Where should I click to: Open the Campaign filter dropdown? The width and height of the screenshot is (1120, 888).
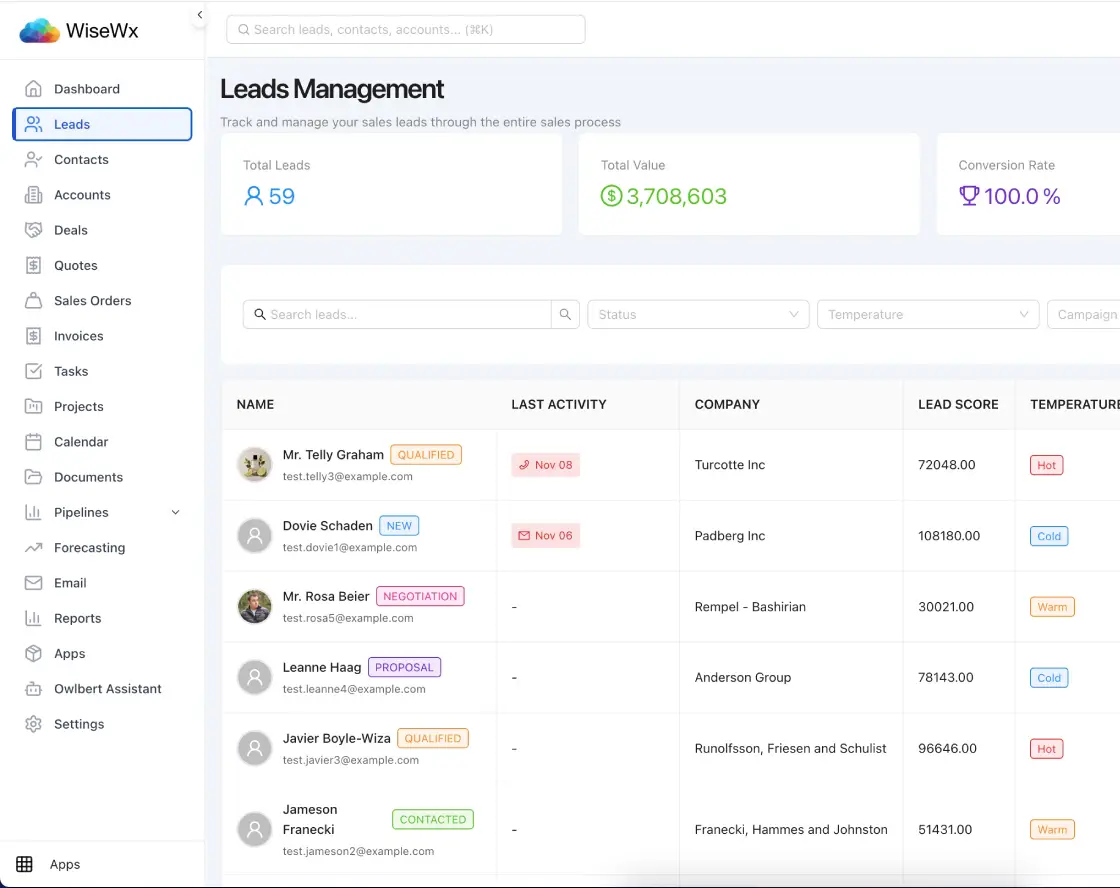[1085, 315]
